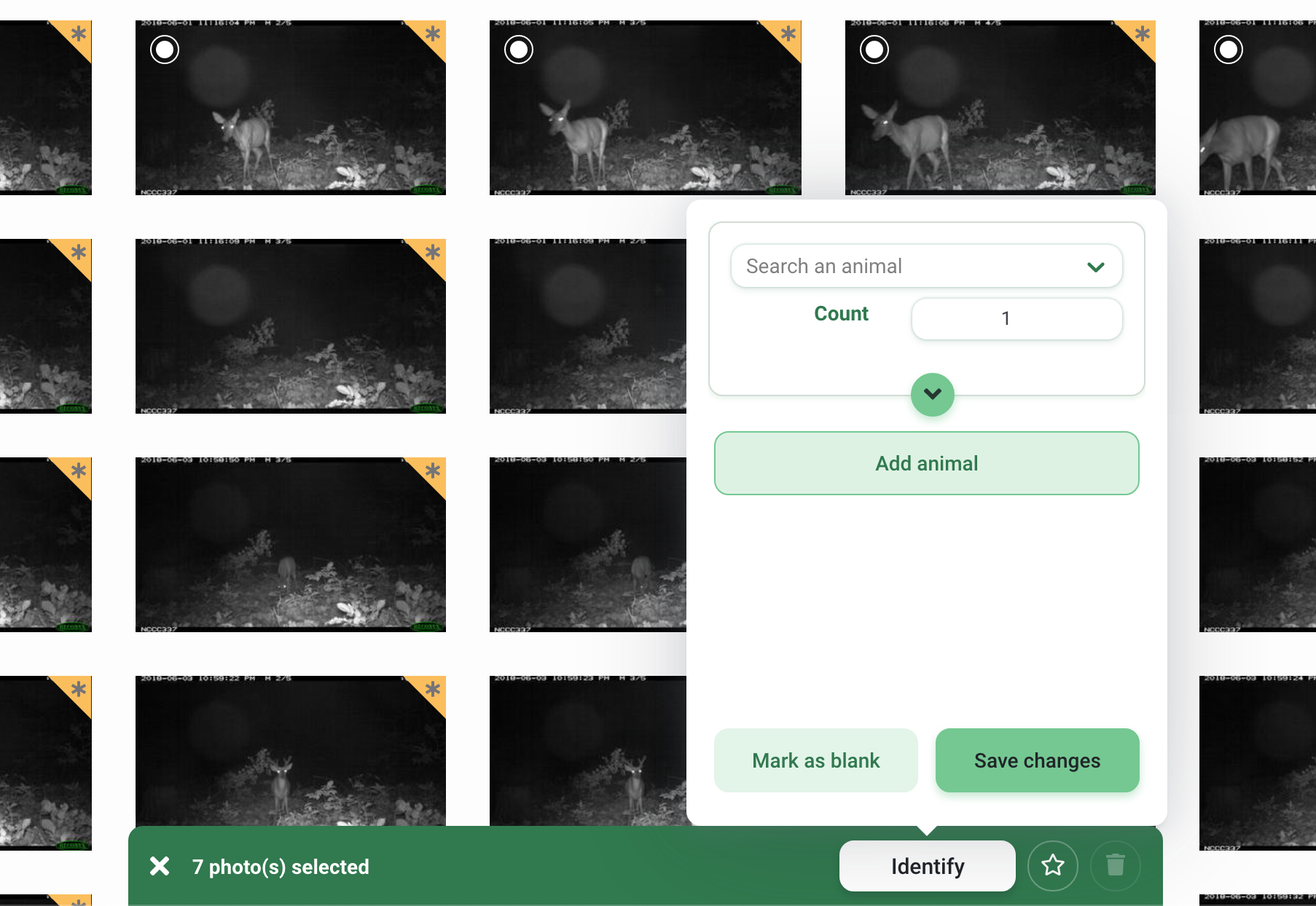The width and height of the screenshot is (1316, 906).
Task: Click asterisk badge on 11:16:04 PM photo
Action: point(431,34)
